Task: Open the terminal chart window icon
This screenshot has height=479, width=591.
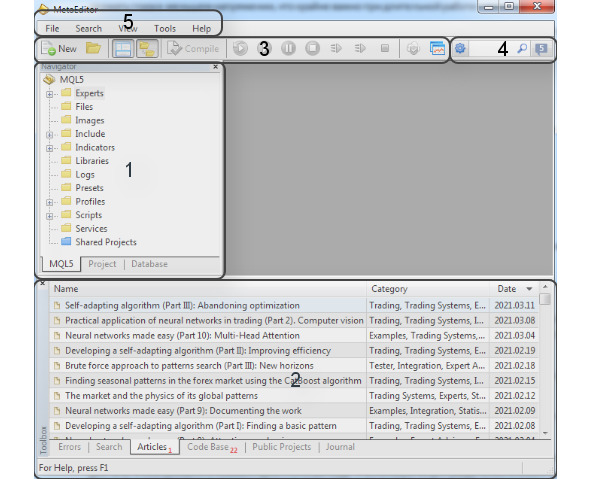Action: pos(437,48)
